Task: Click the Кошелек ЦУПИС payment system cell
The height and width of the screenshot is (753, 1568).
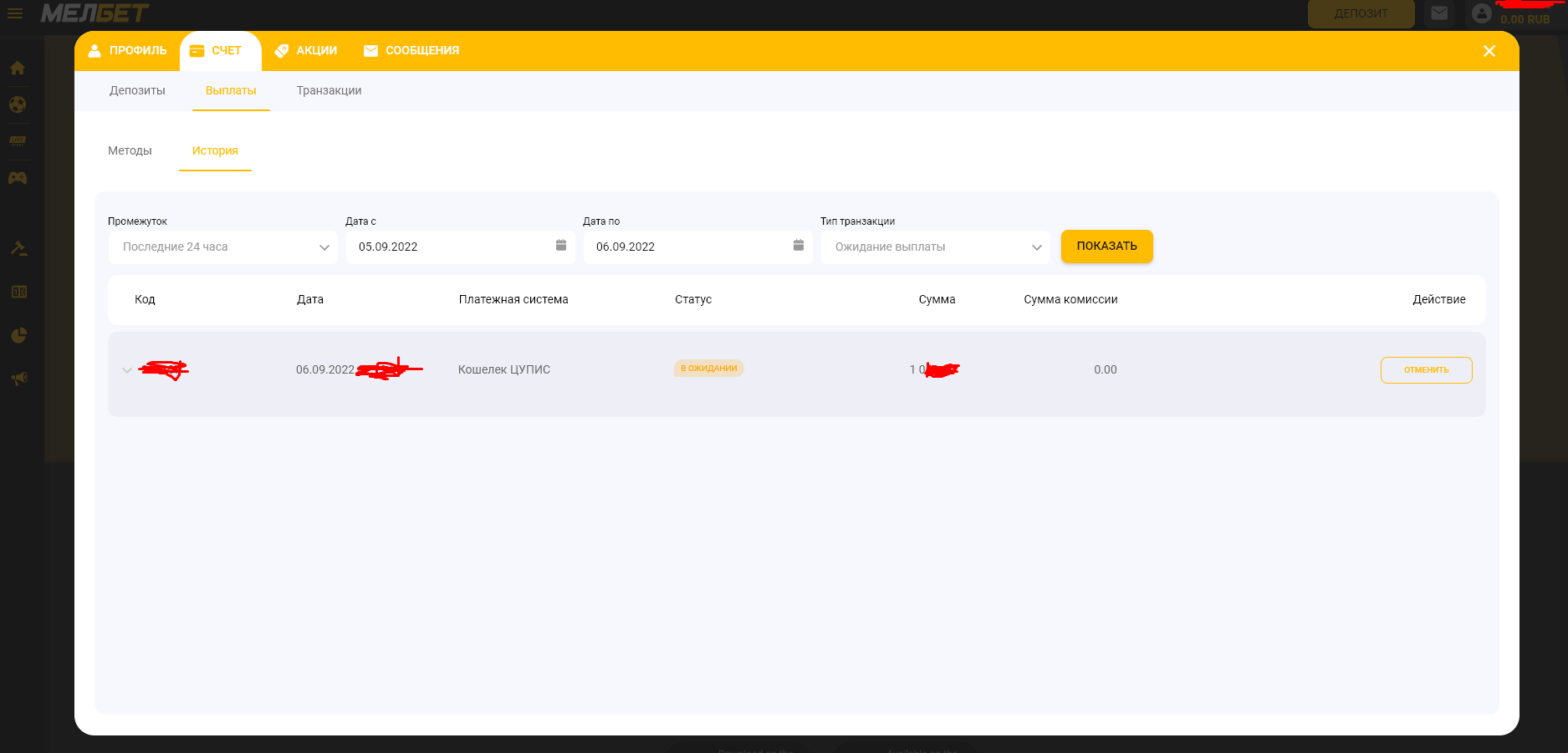Action: pos(504,369)
